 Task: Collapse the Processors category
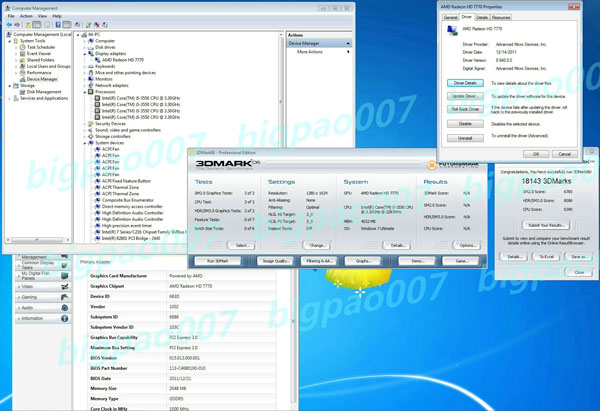85,92
